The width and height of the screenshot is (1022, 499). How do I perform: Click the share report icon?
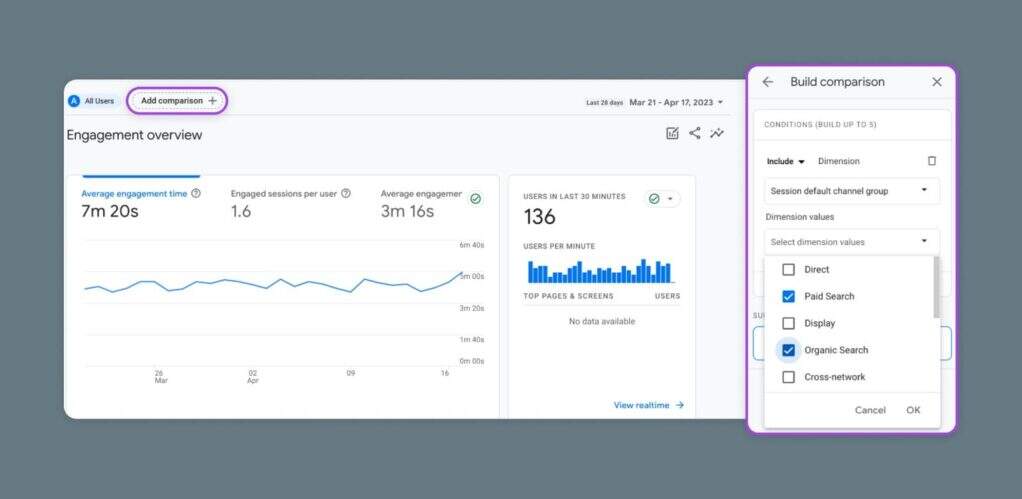[x=695, y=133]
